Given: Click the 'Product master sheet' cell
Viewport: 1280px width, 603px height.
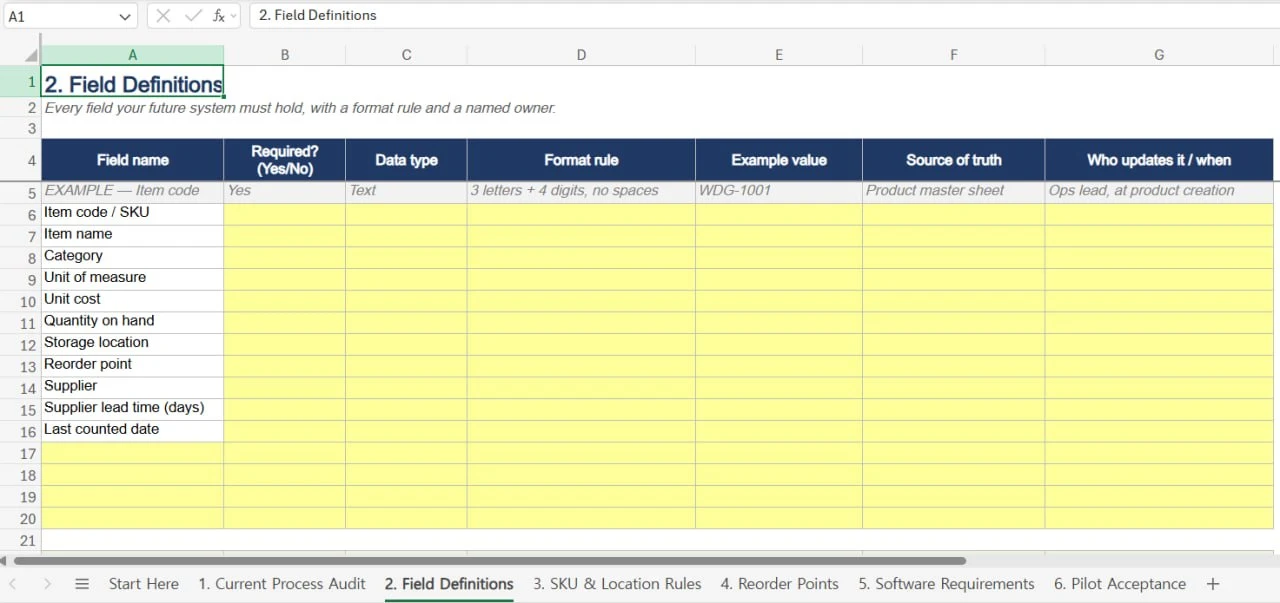Looking at the screenshot, I should click(953, 191).
